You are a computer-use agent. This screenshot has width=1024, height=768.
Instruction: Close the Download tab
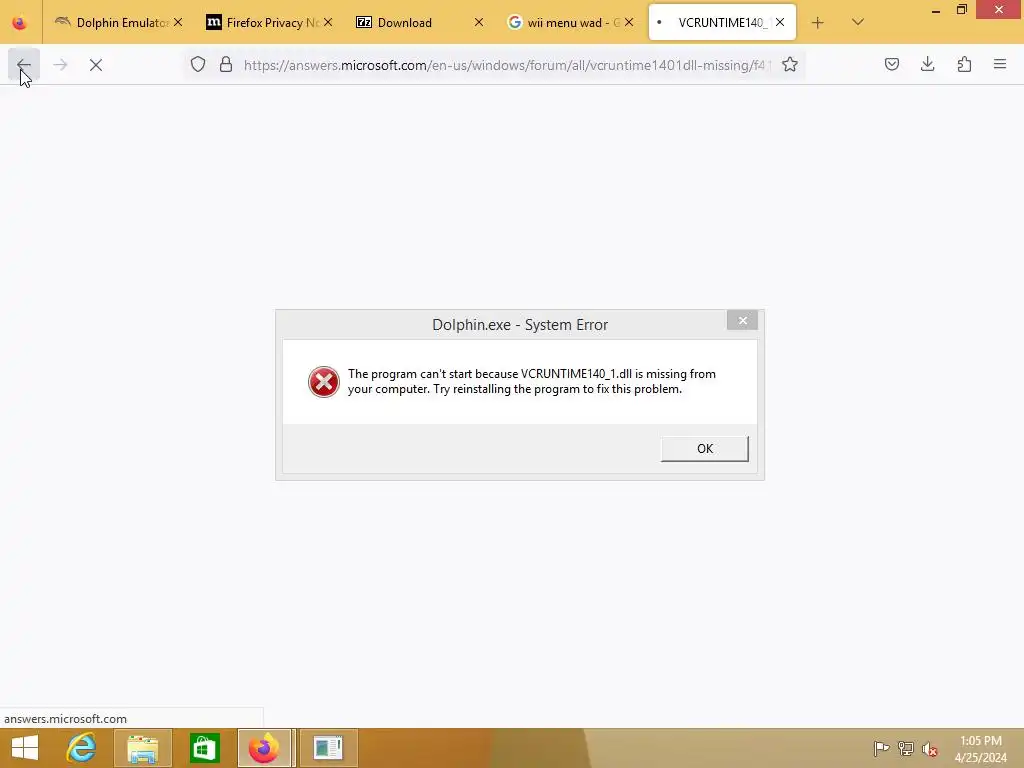[479, 22]
